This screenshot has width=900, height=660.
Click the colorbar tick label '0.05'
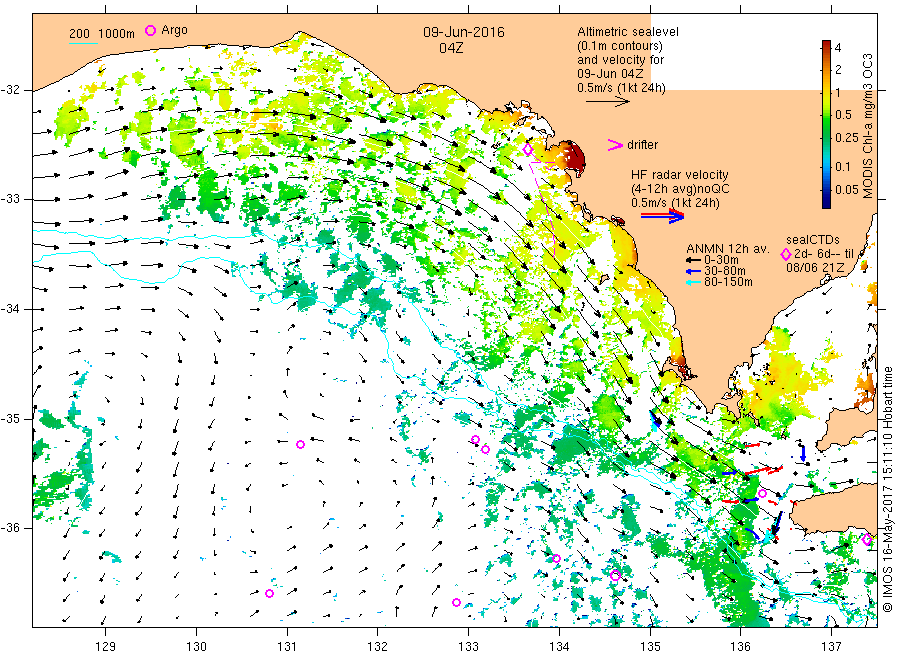847,189
